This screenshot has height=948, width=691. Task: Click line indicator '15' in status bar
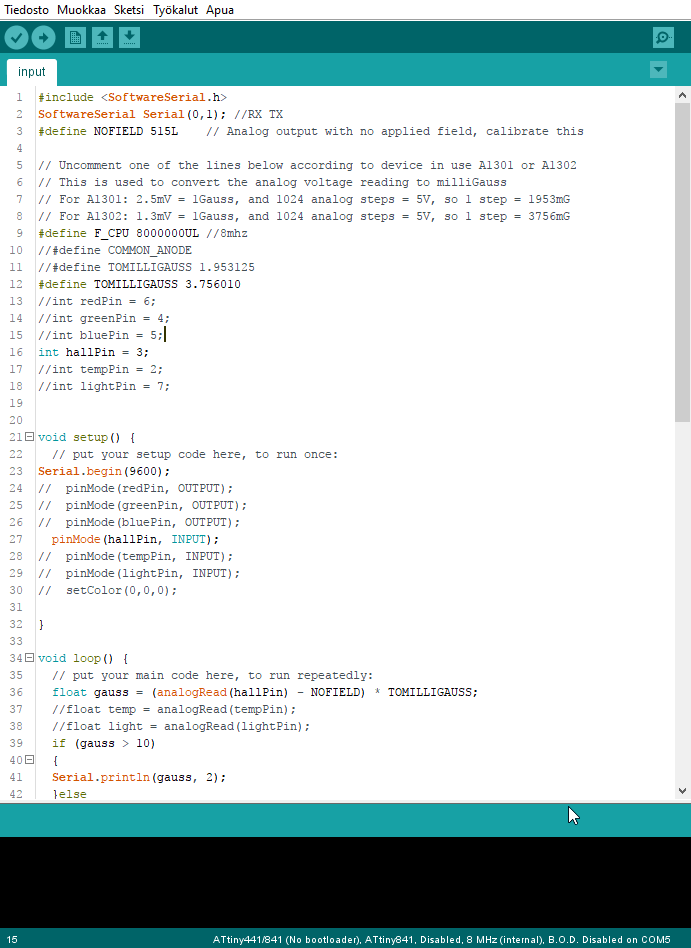coord(12,940)
